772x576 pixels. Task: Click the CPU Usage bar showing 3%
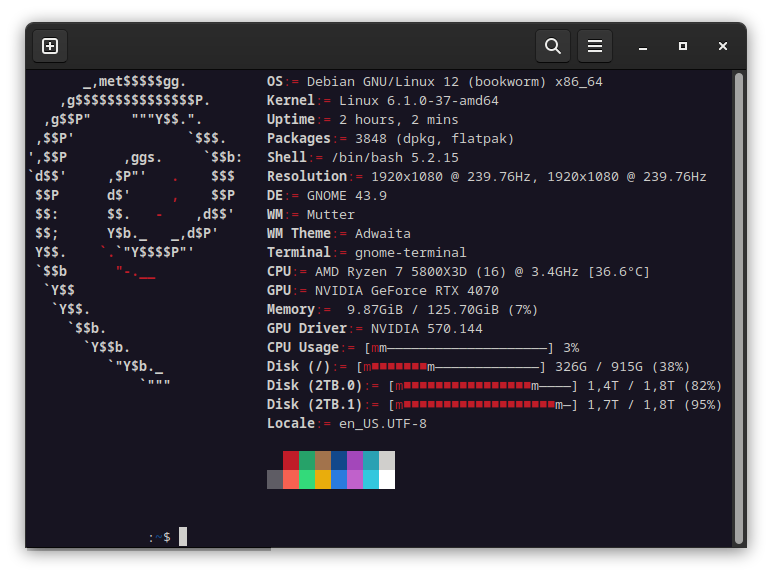pos(458,348)
